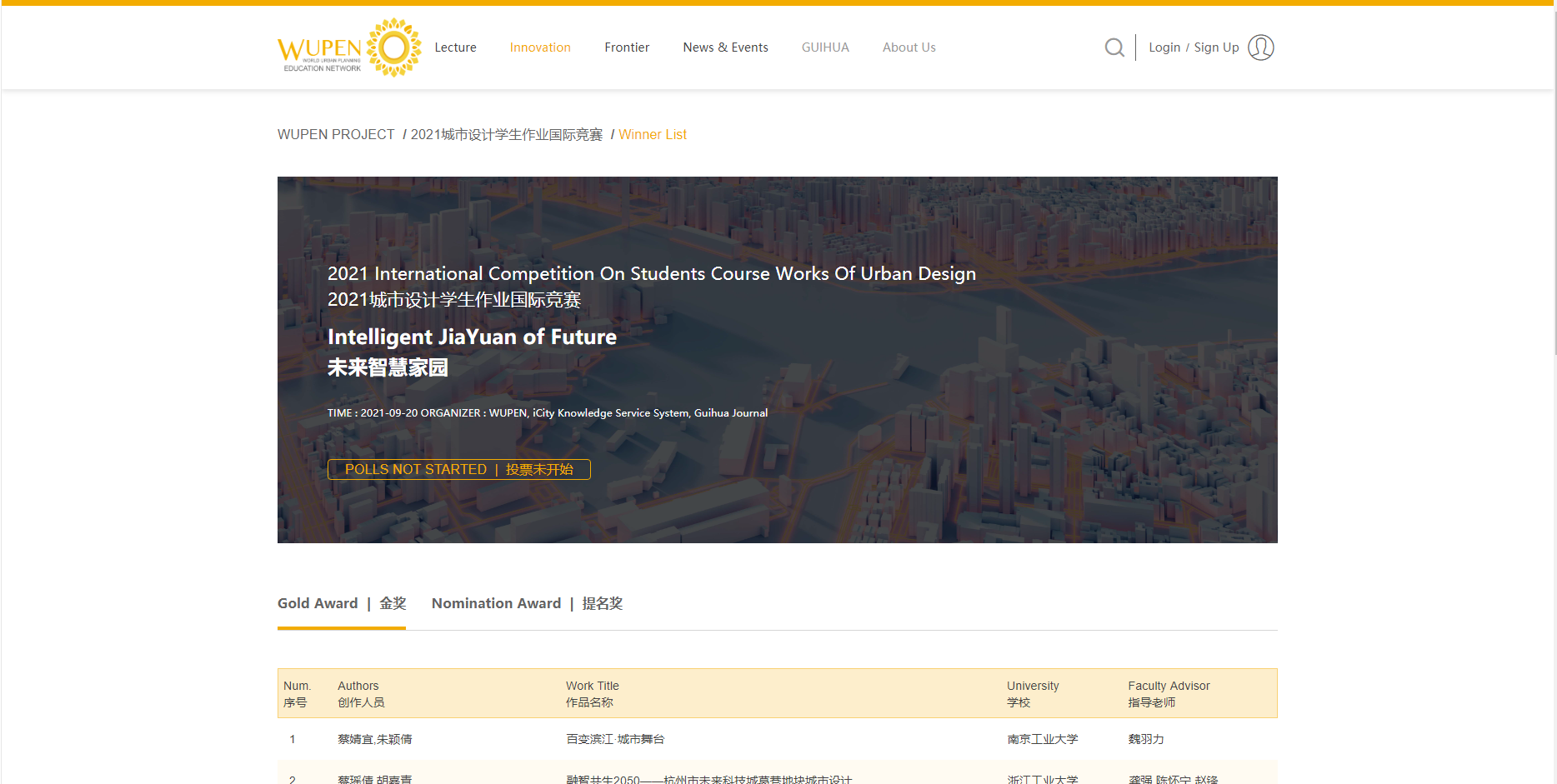Open the GUIHUA navigation link
The height and width of the screenshot is (784, 1557).
tap(825, 47)
